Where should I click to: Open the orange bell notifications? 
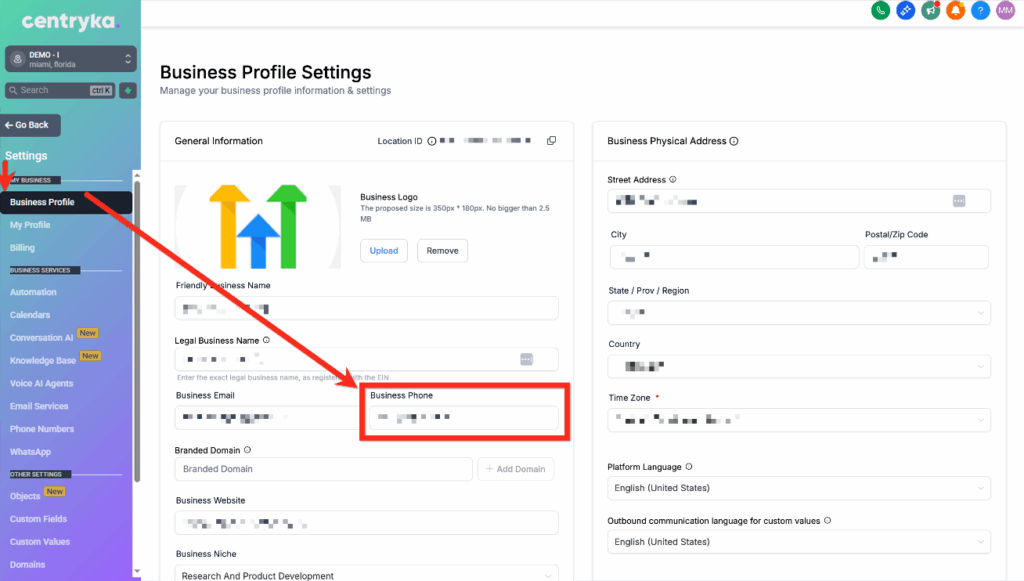tap(956, 11)
